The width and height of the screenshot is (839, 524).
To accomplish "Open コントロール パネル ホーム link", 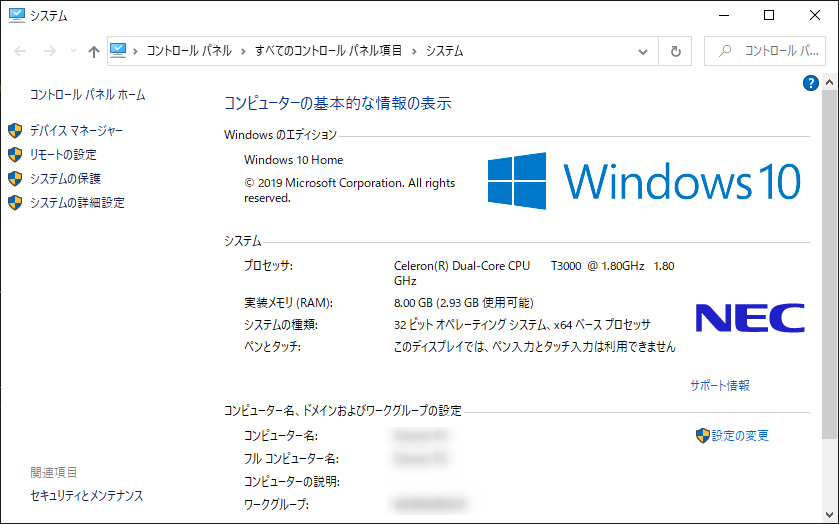I will tap(87, 95).
